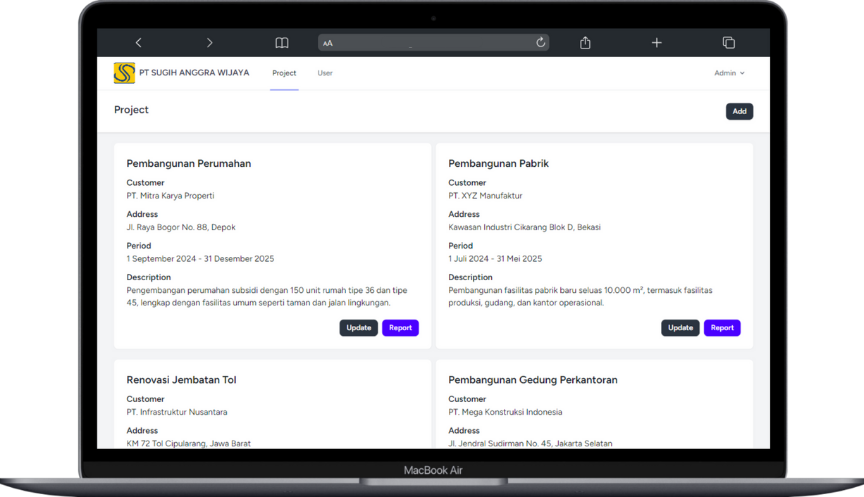The width and height of the screenshot is (864, 497).
Task: Tap the aA text size control
Action: coord(328,43)
